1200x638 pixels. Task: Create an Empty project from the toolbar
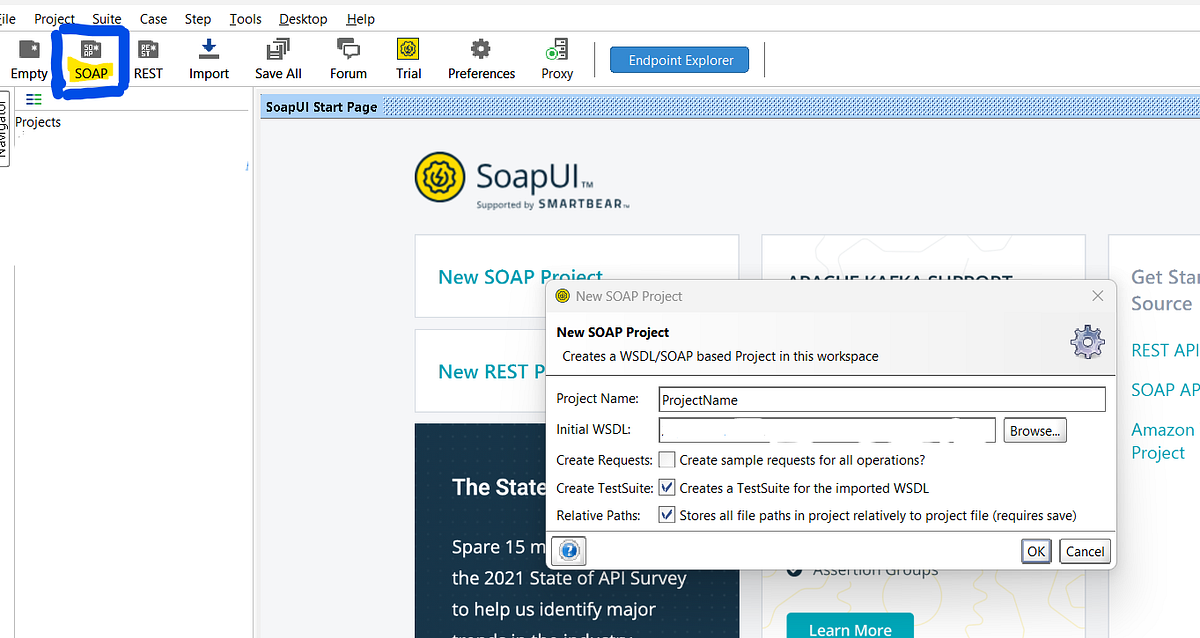[27, 57]
